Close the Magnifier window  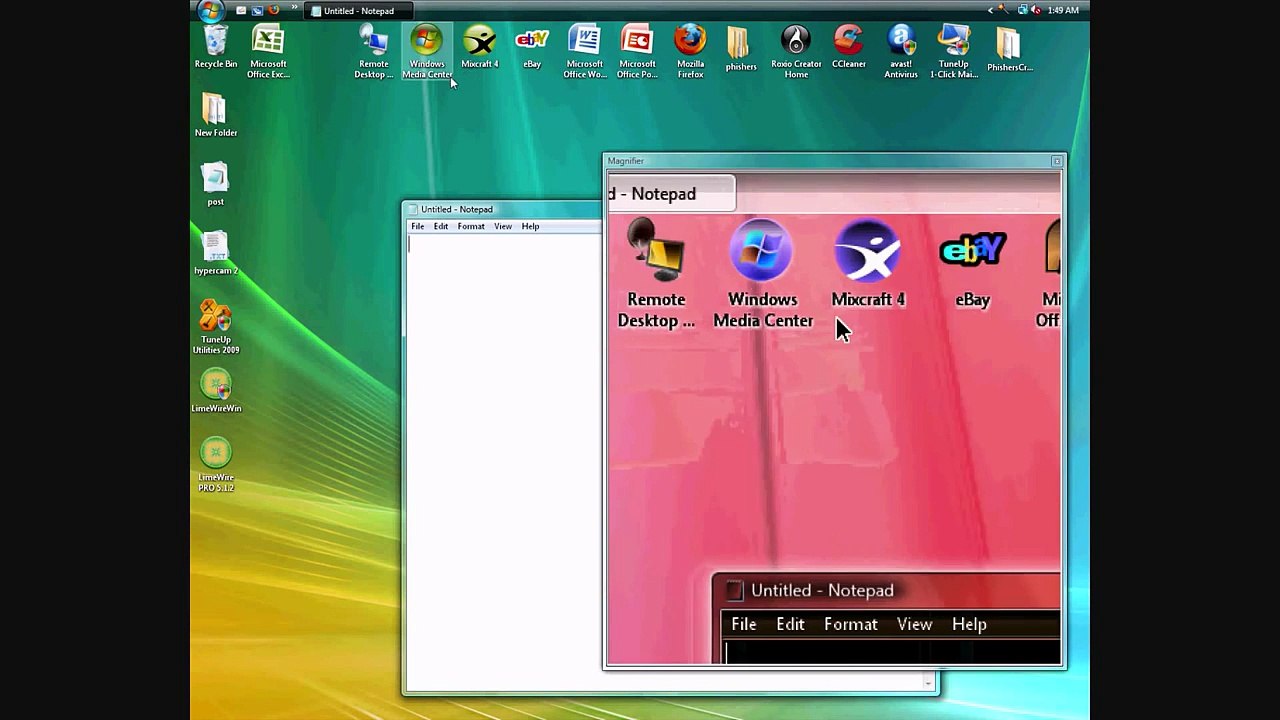1057,161
